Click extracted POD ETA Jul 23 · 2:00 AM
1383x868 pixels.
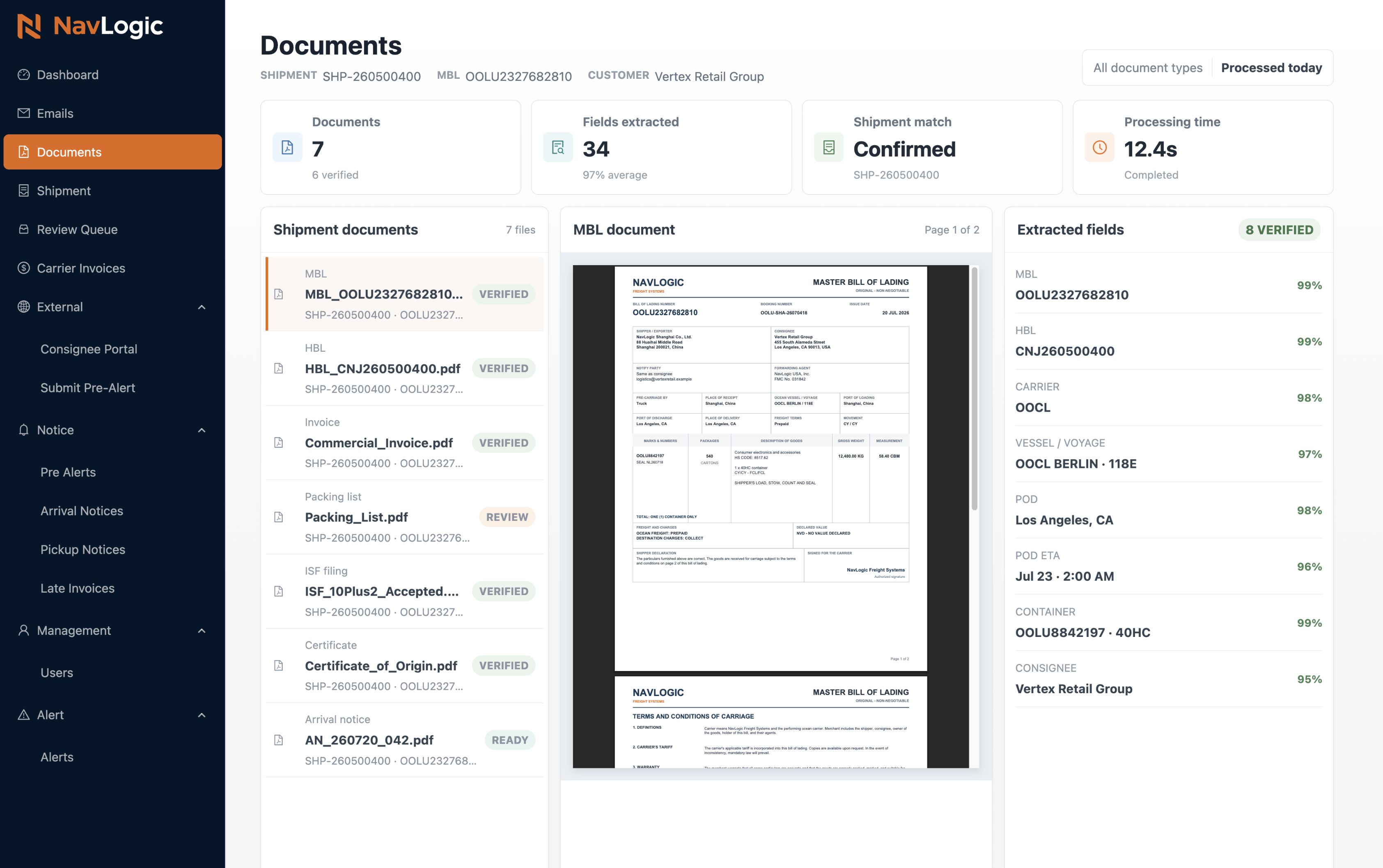[1064, 576]
